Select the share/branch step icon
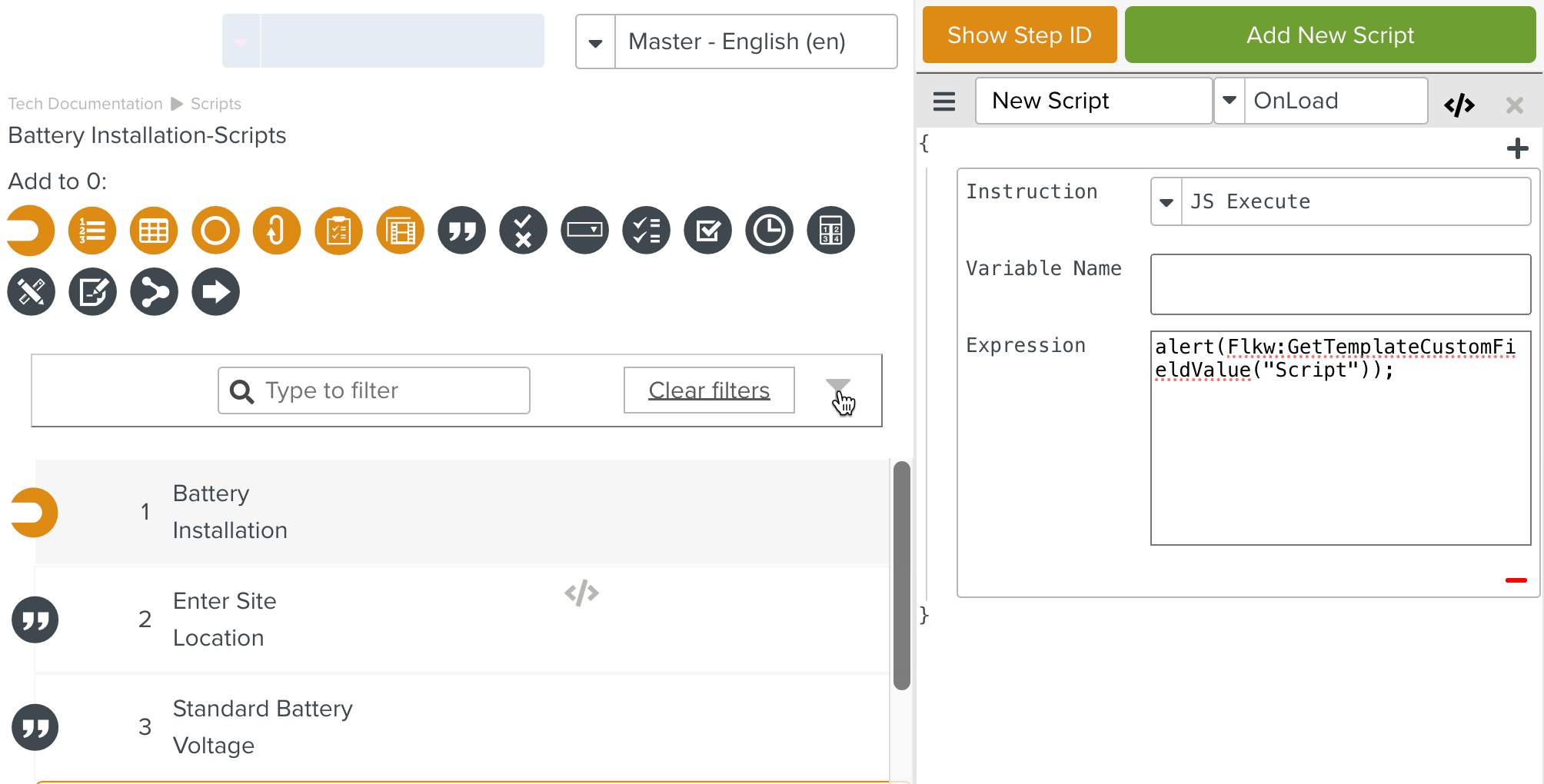This screenshot has width=1544, height=784. click(x=154, y=291)
